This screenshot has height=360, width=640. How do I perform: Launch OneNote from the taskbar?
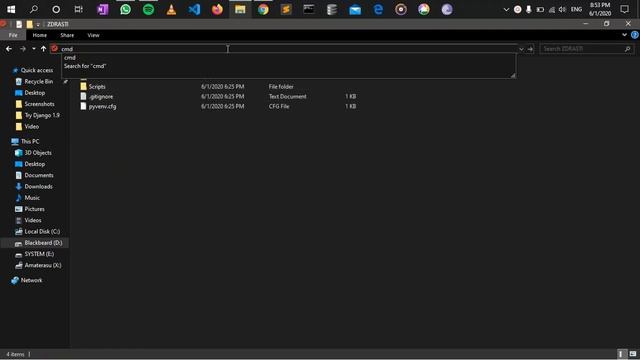[x=102, y=9]
